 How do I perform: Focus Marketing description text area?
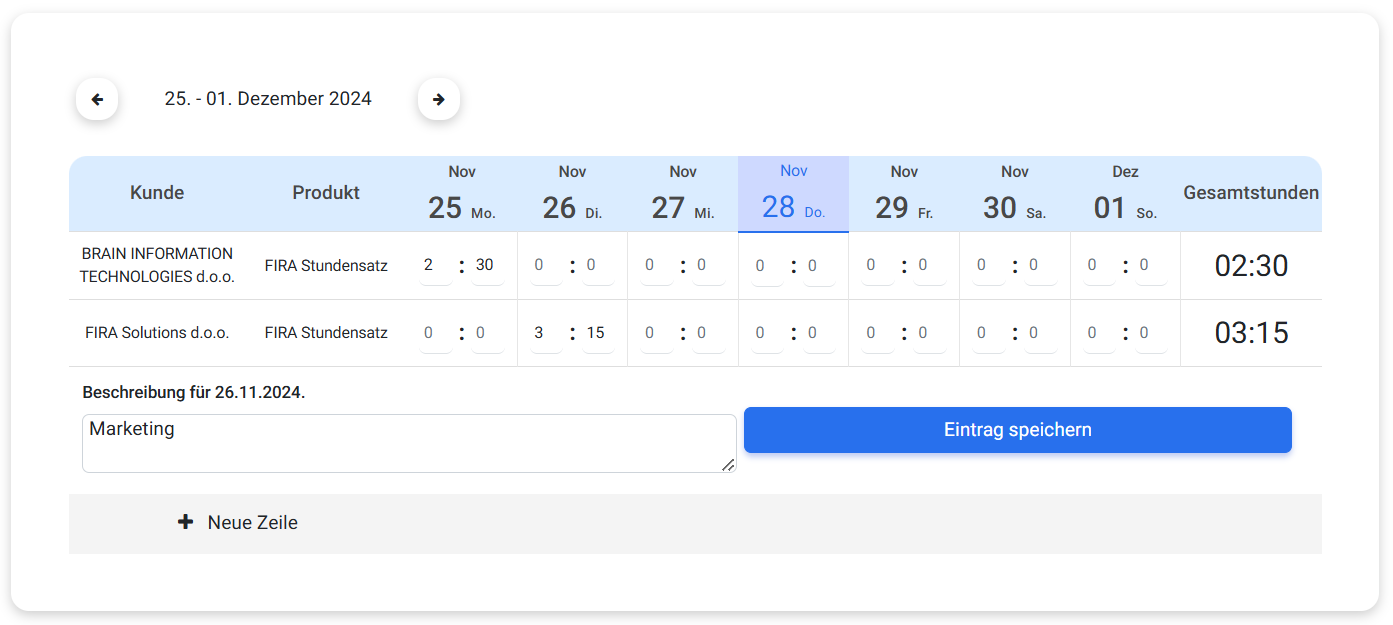(x=409, y=443)
